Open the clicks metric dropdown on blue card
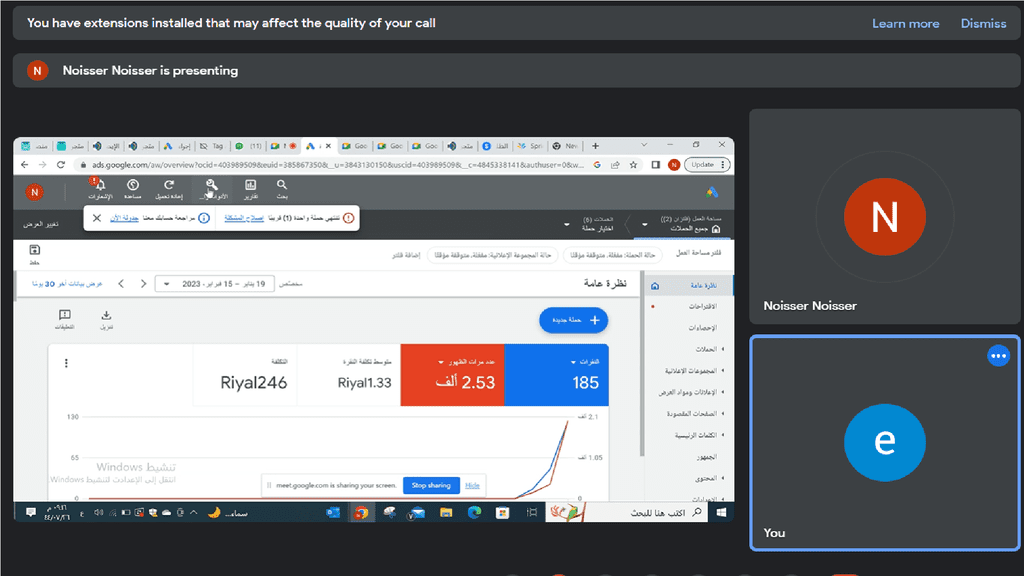 pos(573,362)
